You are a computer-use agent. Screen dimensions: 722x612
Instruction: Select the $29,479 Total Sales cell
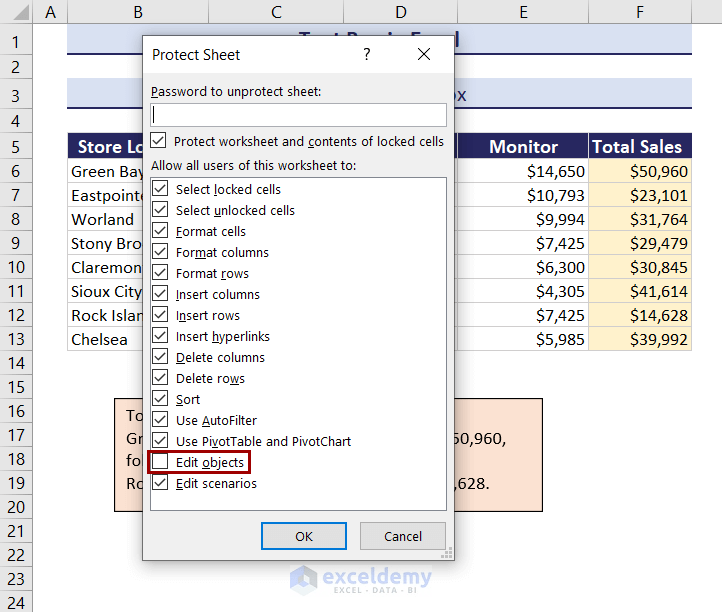(640, 243)
